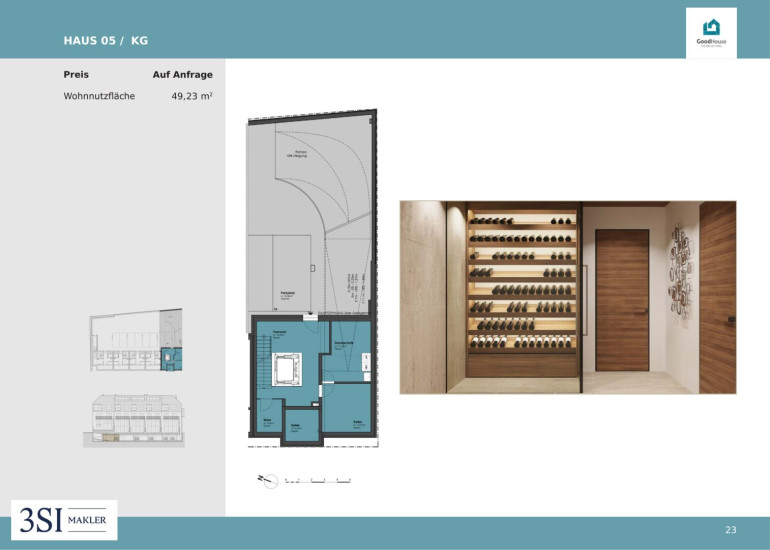Click the highlighted blue unit in site plan
The height and width of the screenshot is (550, 770).
(171, 358)
